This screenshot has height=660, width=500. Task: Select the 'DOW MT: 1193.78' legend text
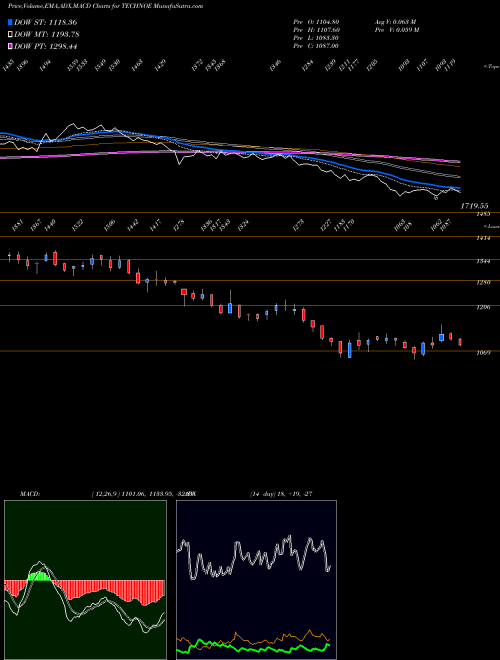47,34
